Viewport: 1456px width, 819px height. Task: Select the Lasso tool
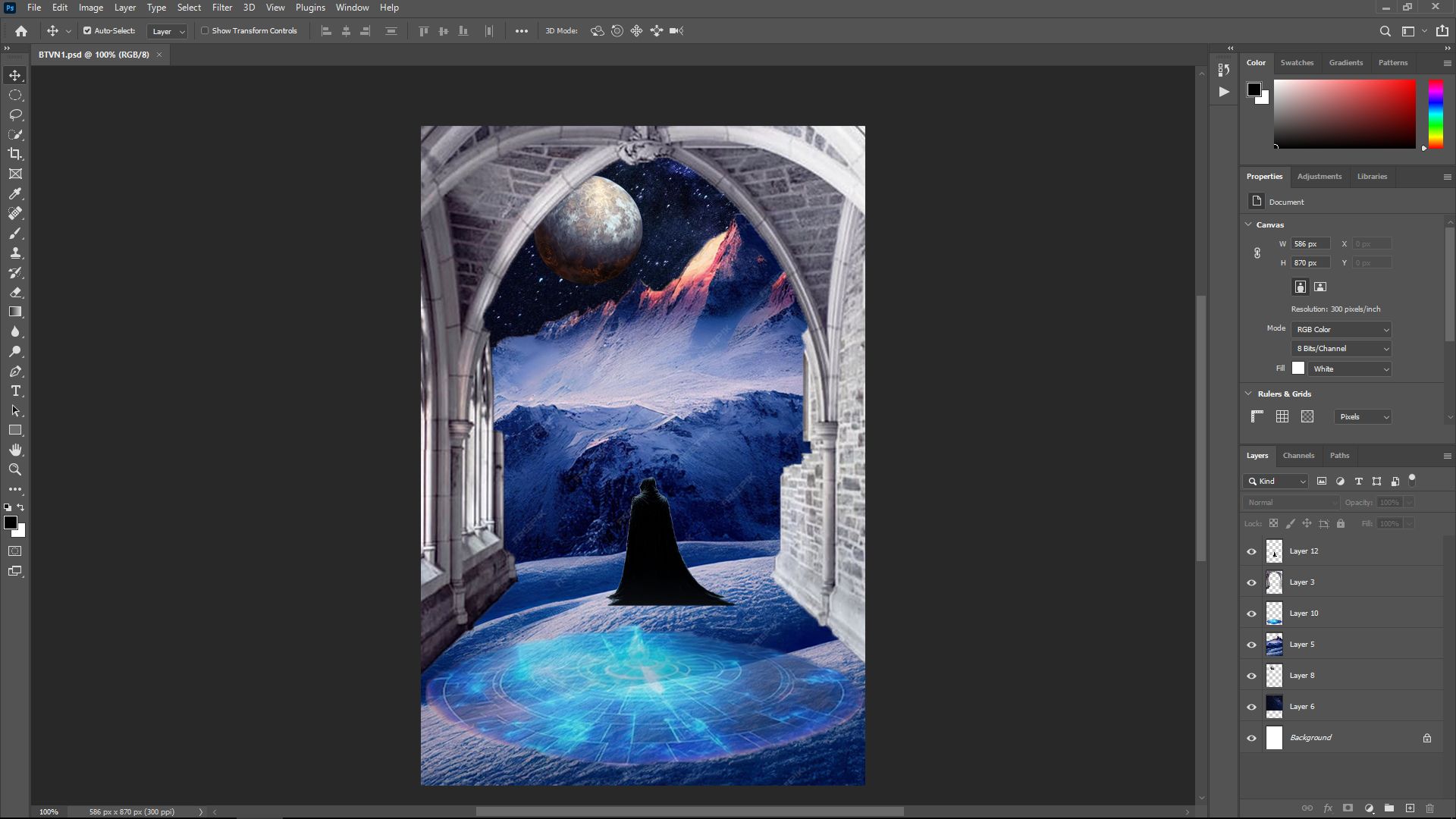pos(15,115)
